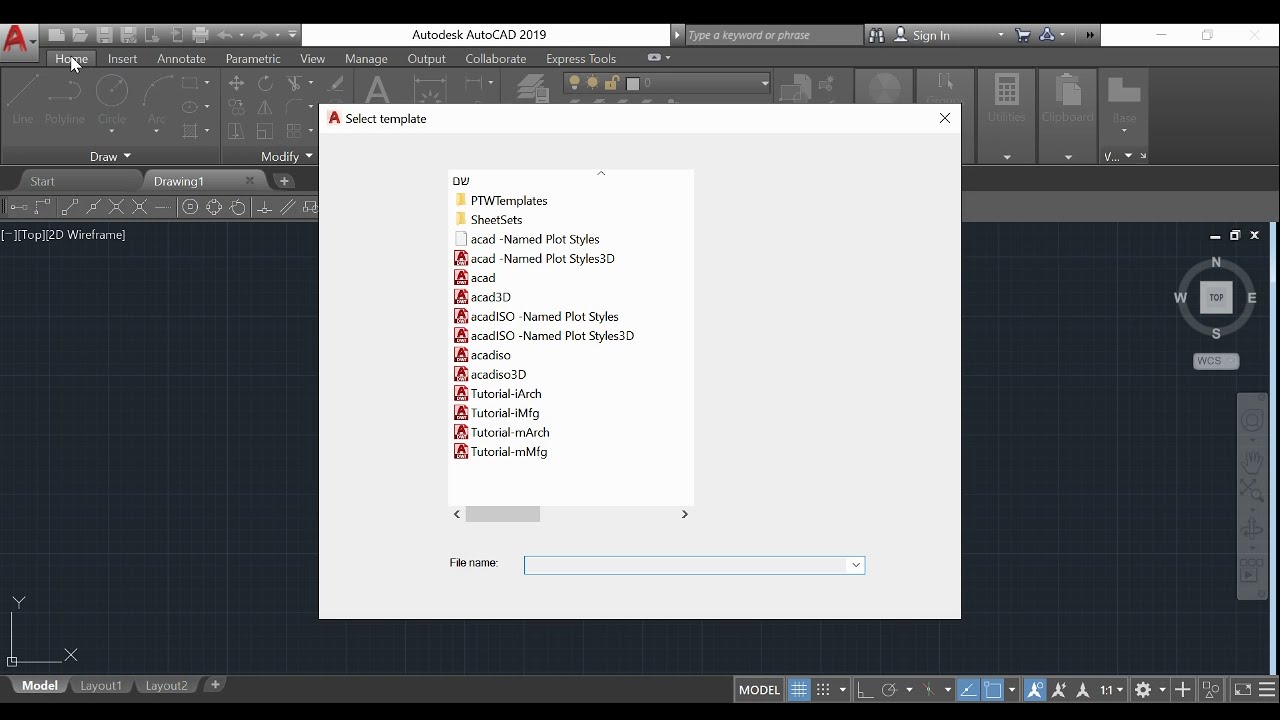Screen dimensions: 1280x720
Task: Click the Redo arrow in Quick Access toolbar
Action: coord(260,35)
